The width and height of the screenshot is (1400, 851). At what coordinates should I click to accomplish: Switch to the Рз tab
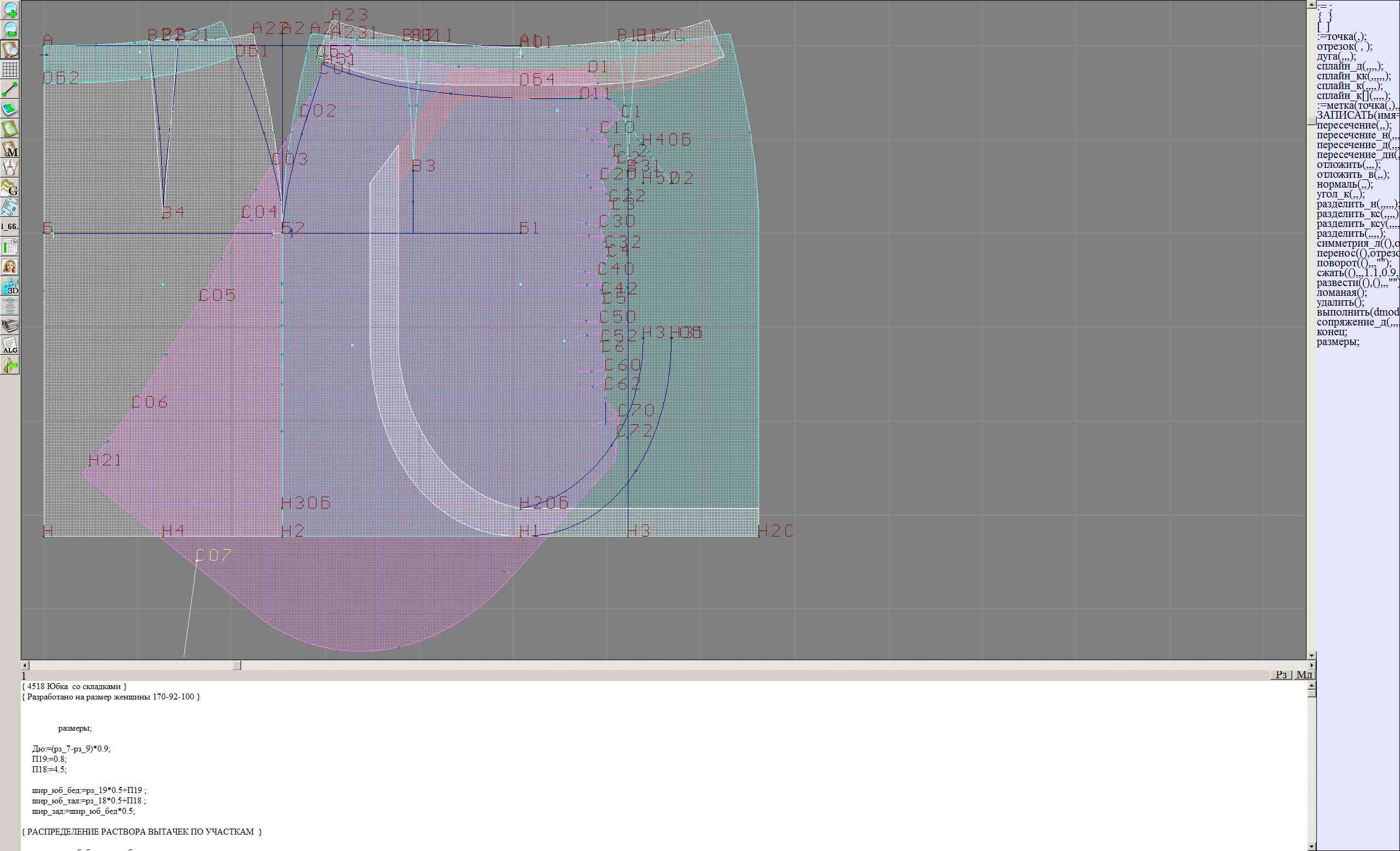pyautogui.click(x=1281, y=674)
